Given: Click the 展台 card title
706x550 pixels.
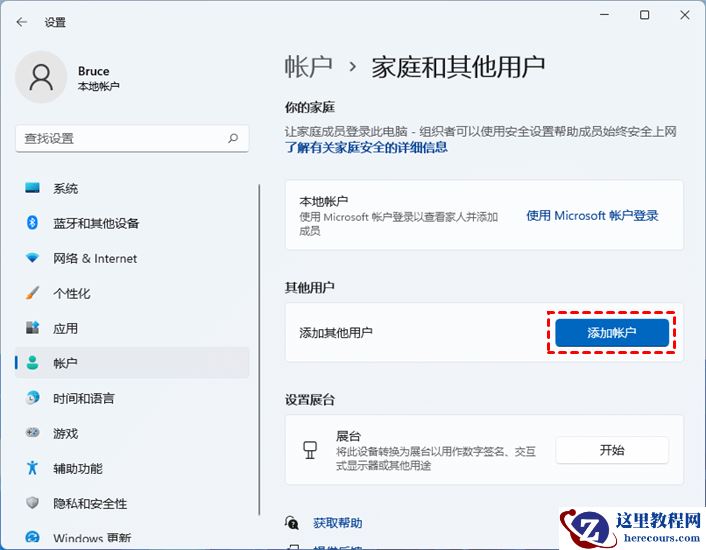Looking at the screenshot, I should 348,436.
